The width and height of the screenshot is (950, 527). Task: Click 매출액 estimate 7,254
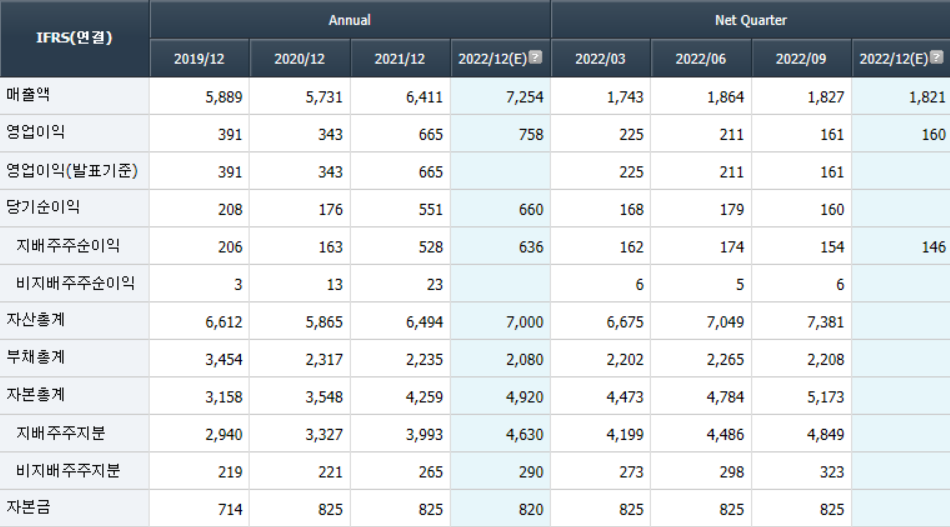525,97
